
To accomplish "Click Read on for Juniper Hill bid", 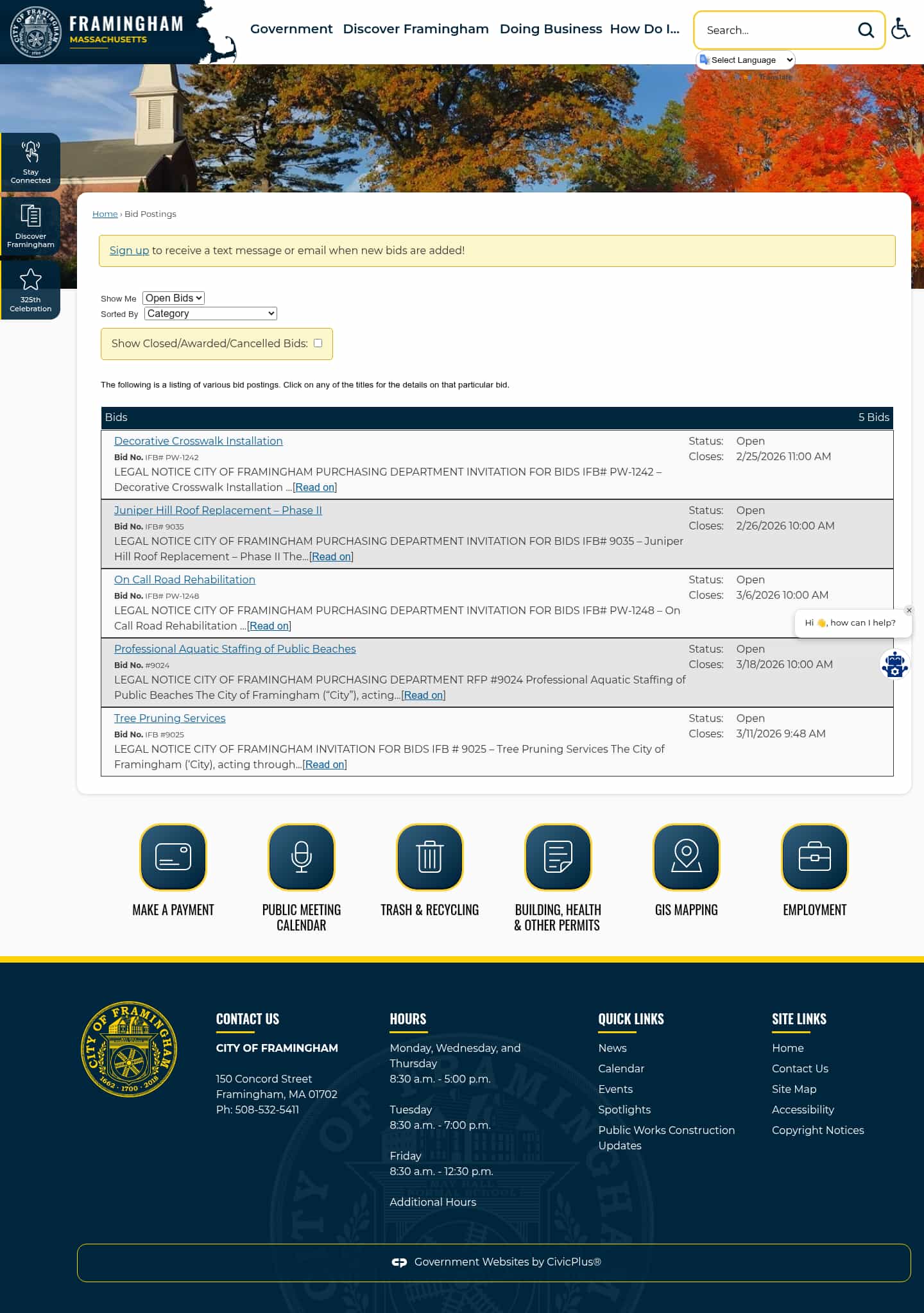I will click(x=332, y=556).
